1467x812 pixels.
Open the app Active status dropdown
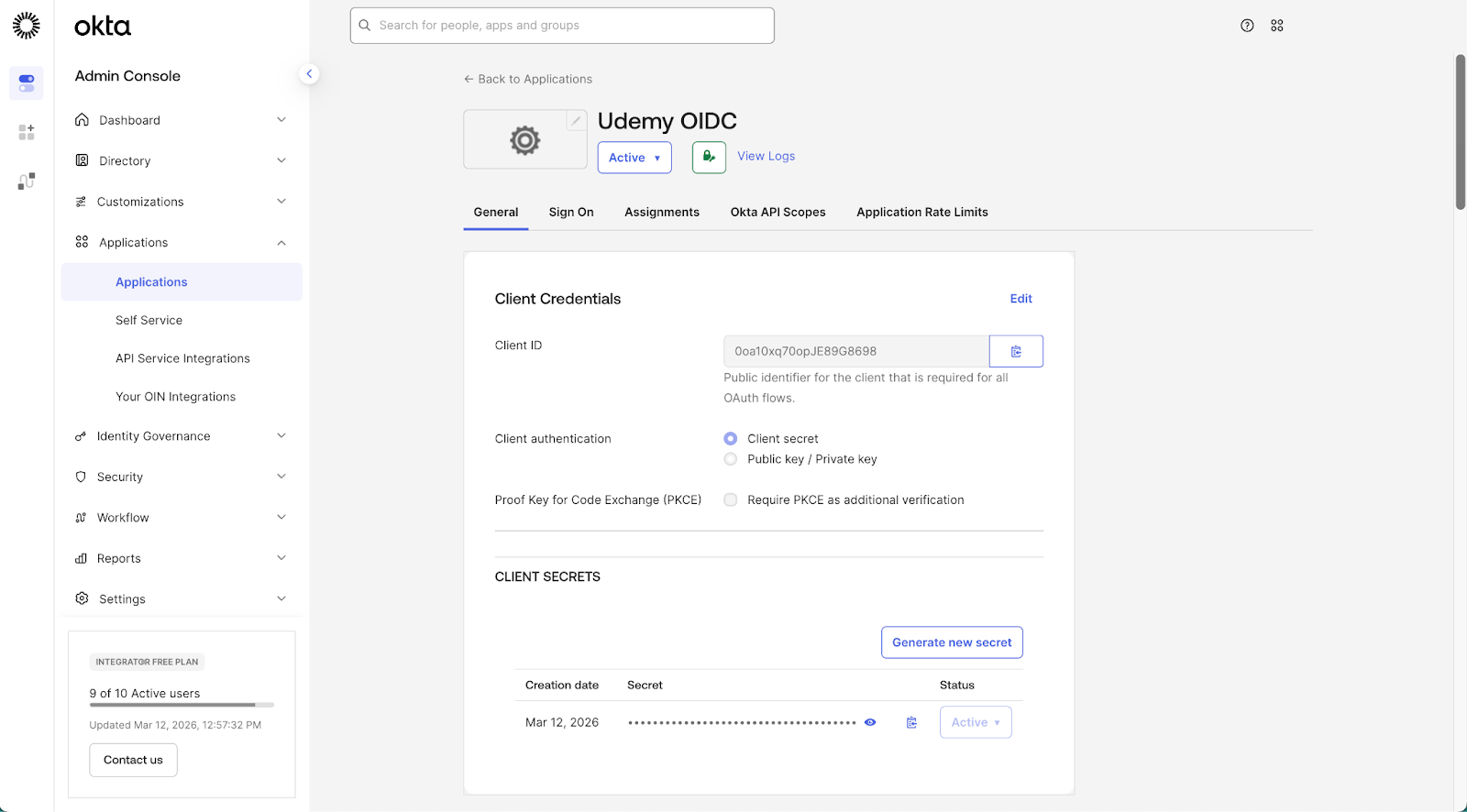(634, 158)
